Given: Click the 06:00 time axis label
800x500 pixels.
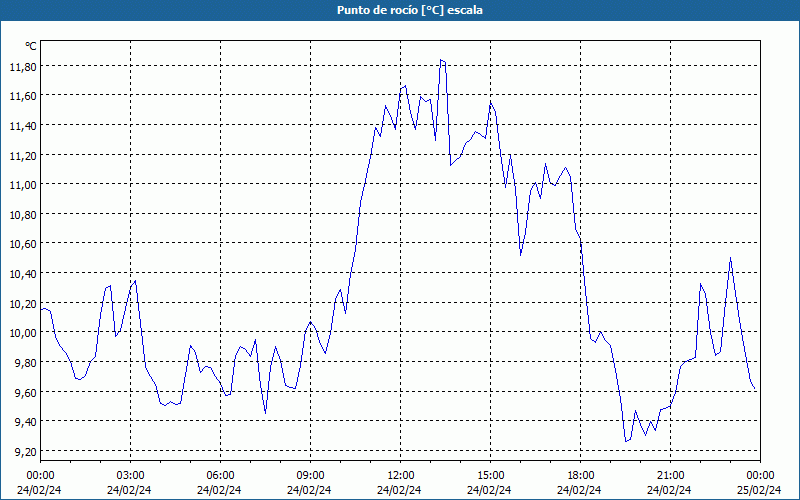Looking at the screenshot, I should click(x=220, y=476).
